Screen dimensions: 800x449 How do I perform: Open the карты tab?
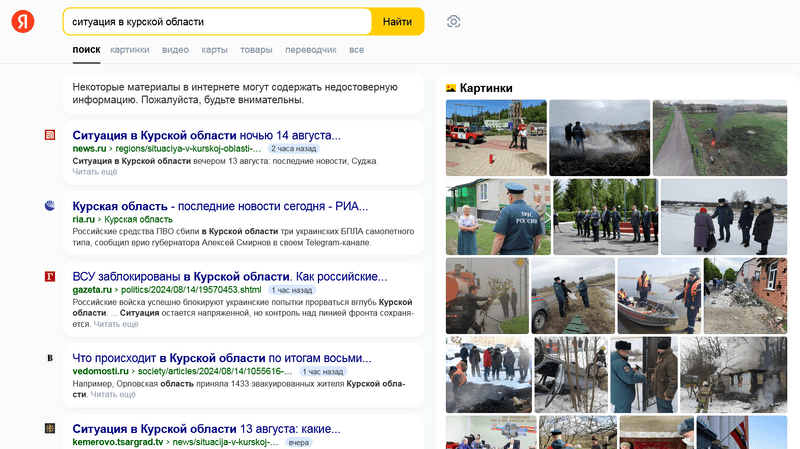pos(214,49)
